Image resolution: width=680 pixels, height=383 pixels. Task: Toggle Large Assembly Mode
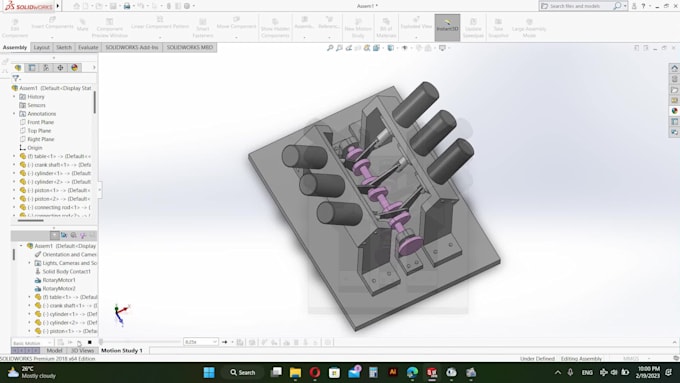529,28
